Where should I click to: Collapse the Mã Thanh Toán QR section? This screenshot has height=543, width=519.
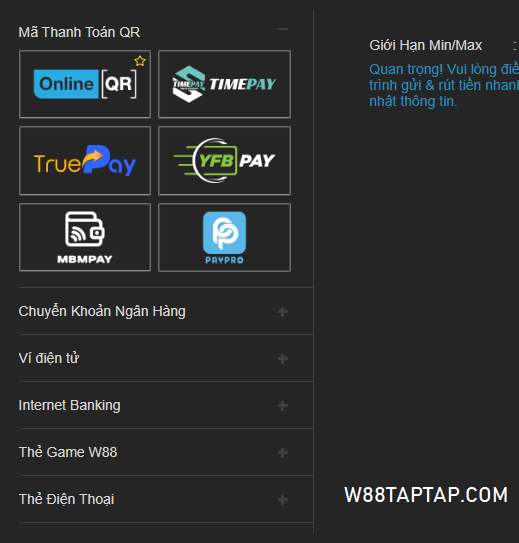pos(283,29)
